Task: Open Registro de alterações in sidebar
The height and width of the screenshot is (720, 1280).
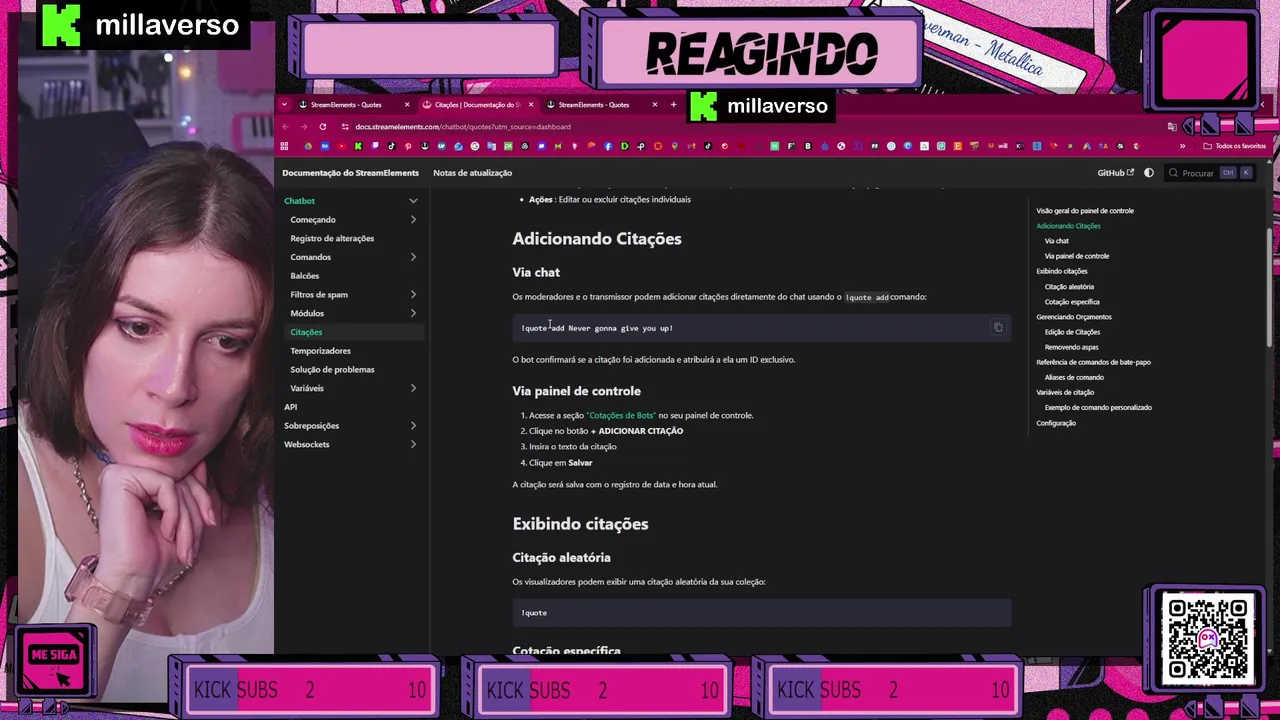Action: pyautogui.click(x=332, y=238)
